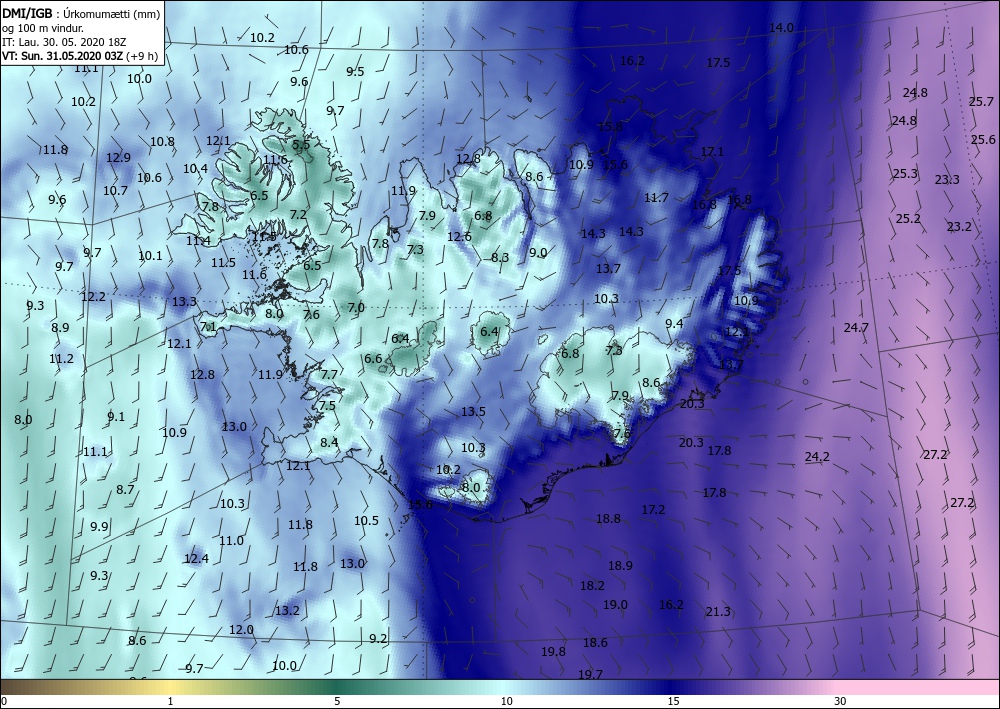The width and height of the screenshot is (1000, 709).
Task: Click the 11.7 value on the map
Action: [656, 198]
